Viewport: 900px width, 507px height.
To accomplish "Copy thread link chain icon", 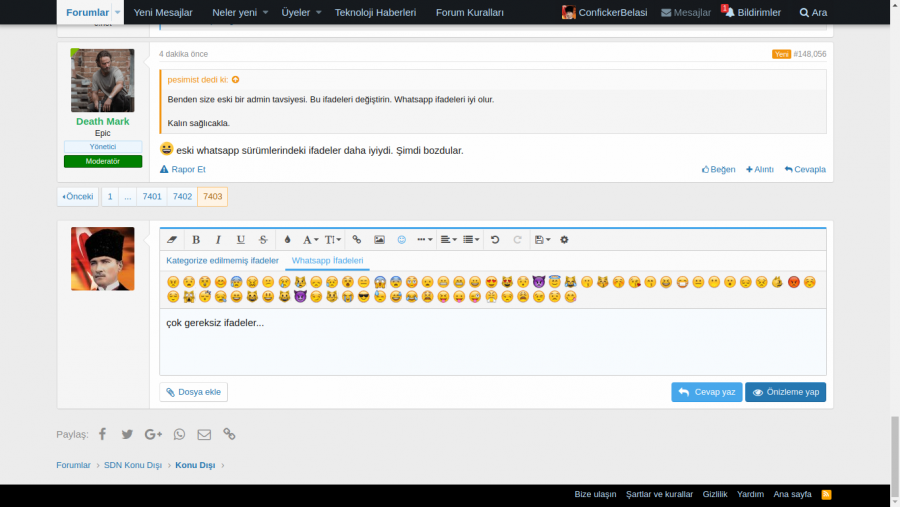I will 229,434.
